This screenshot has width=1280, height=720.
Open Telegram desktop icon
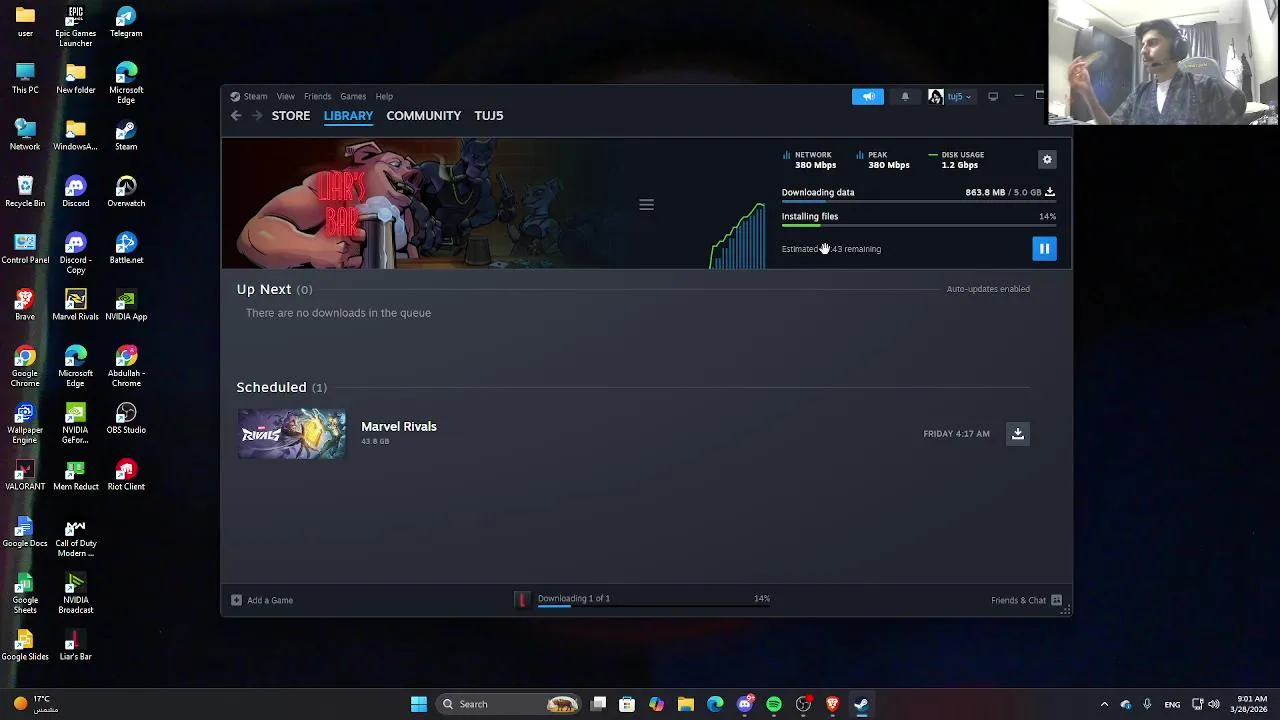(x=126, y=22)
